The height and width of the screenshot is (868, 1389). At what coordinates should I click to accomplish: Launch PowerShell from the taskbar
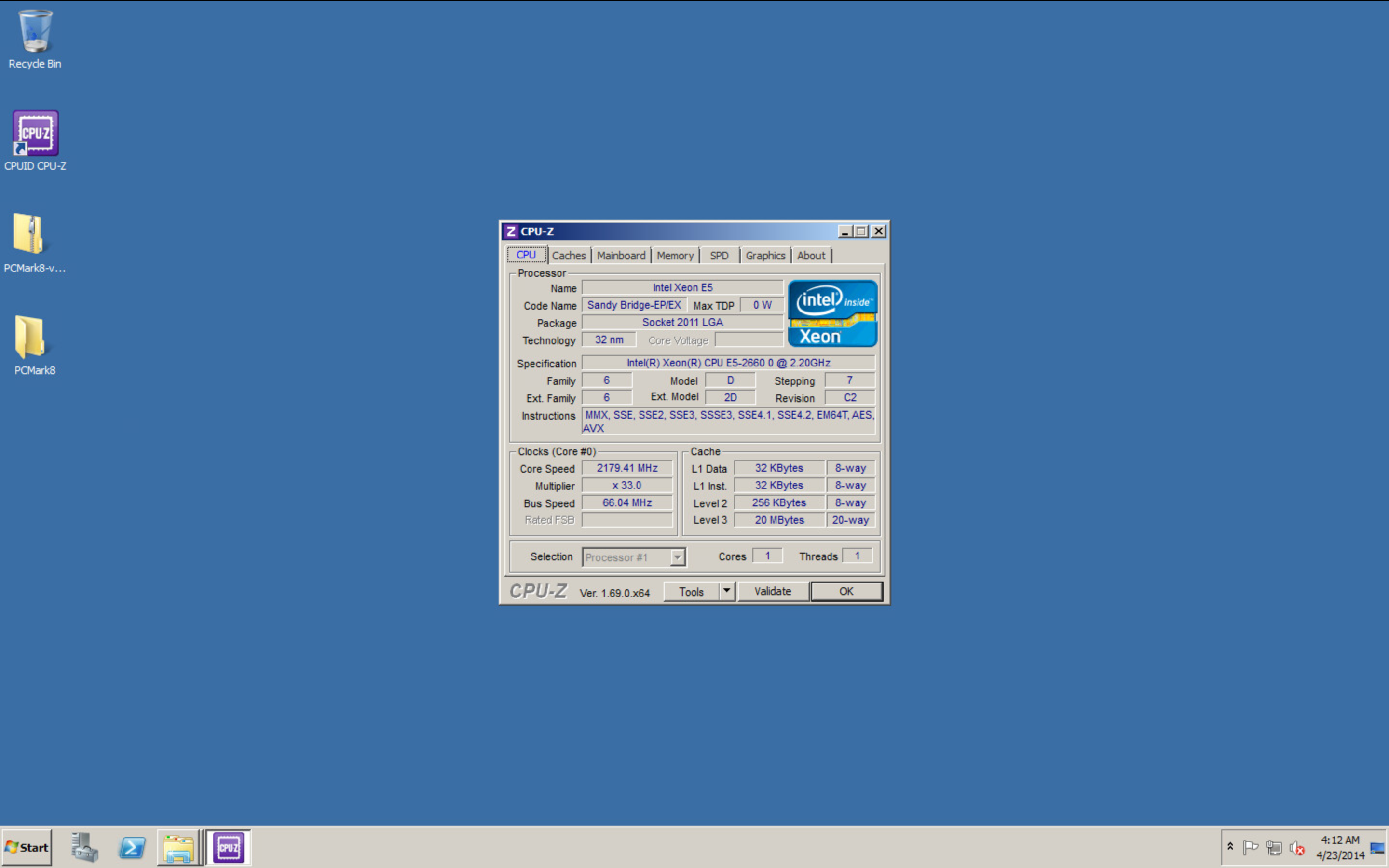132,847
